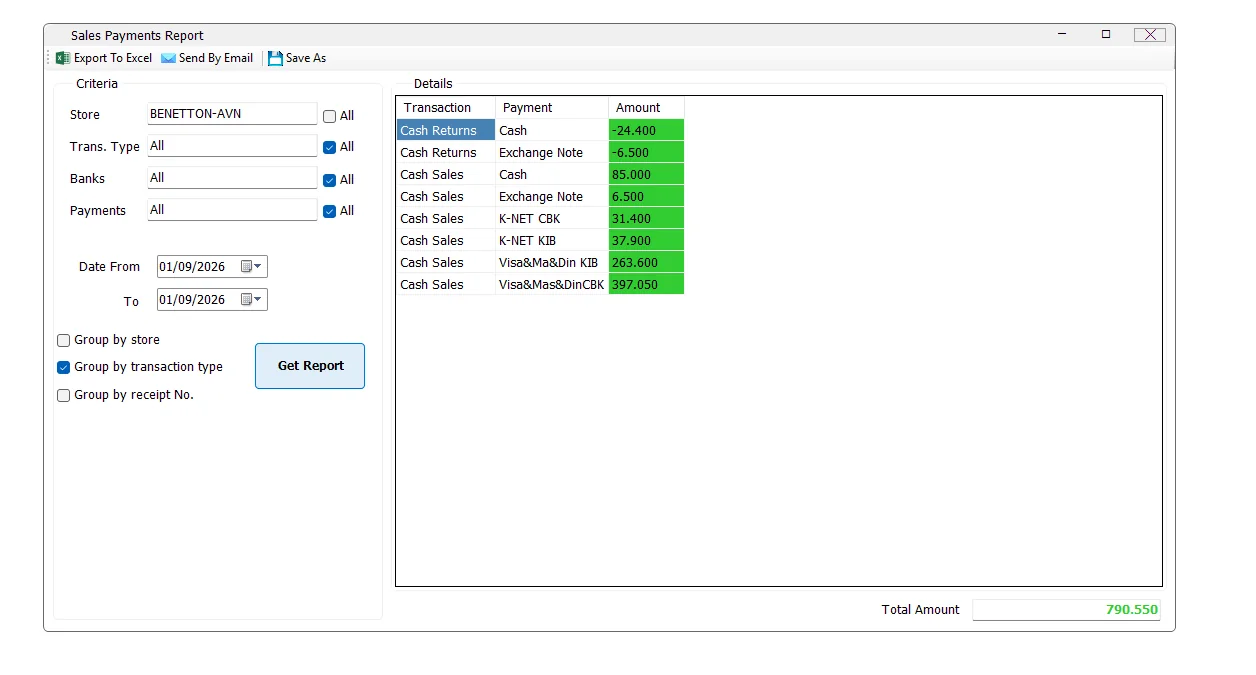Click the Payments input field
The height and width of the screenshot is (675, 1256).
[x=232, y=210]
